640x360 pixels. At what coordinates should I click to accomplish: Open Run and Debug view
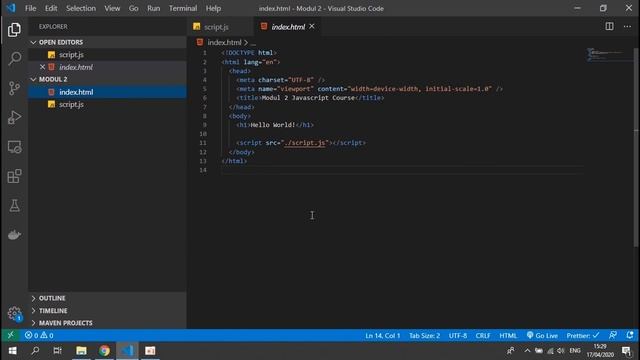click(14, 118)
